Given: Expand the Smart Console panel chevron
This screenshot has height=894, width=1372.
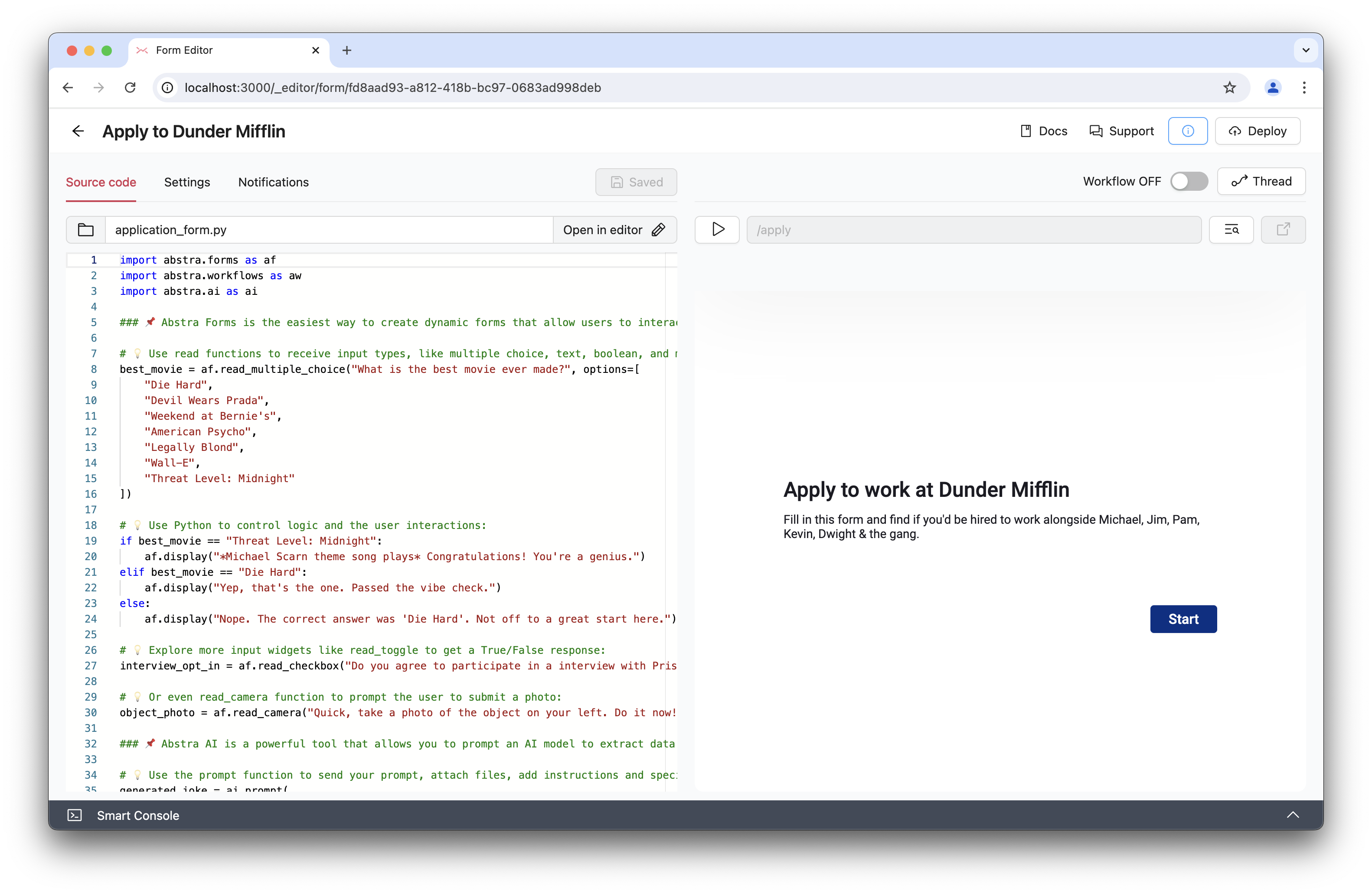Looking at the screenshot, I should click(x=1293, y=815).
